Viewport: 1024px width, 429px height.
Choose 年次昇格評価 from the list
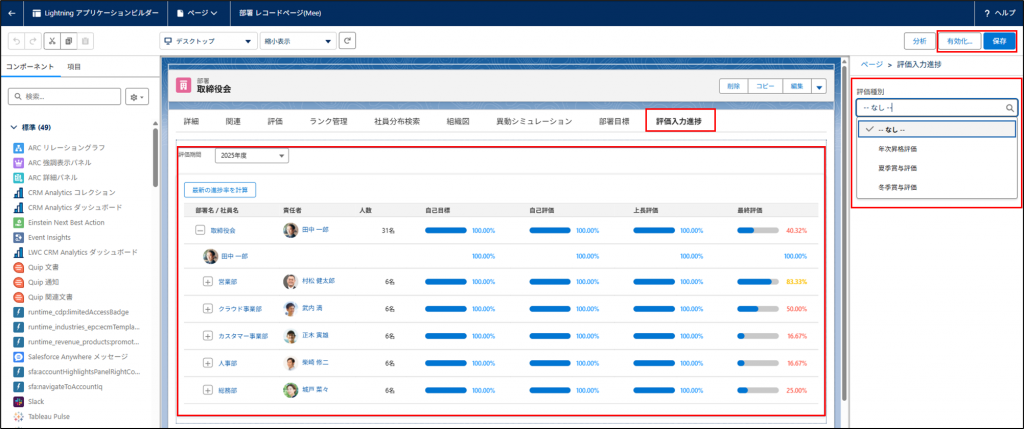[x=897, y=148]
